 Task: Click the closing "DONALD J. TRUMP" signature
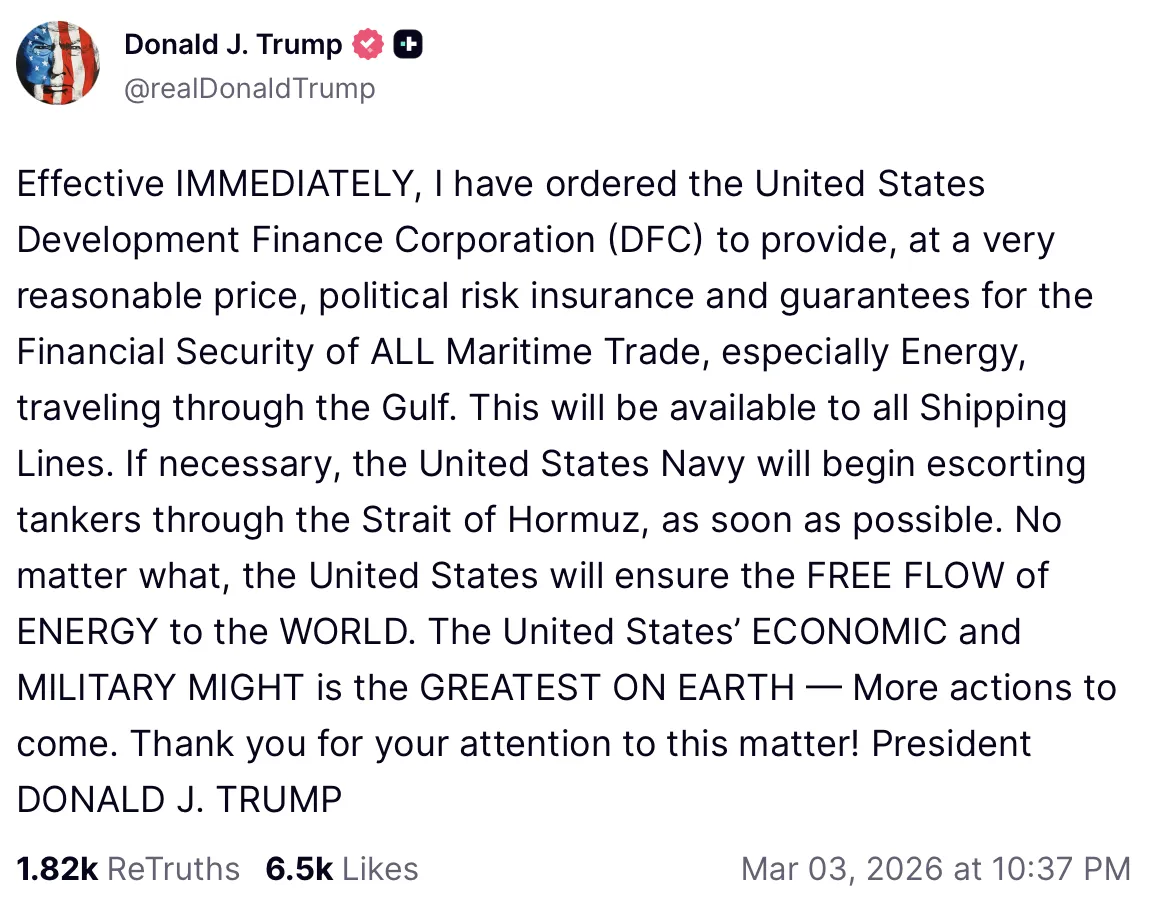coord(180,800)
